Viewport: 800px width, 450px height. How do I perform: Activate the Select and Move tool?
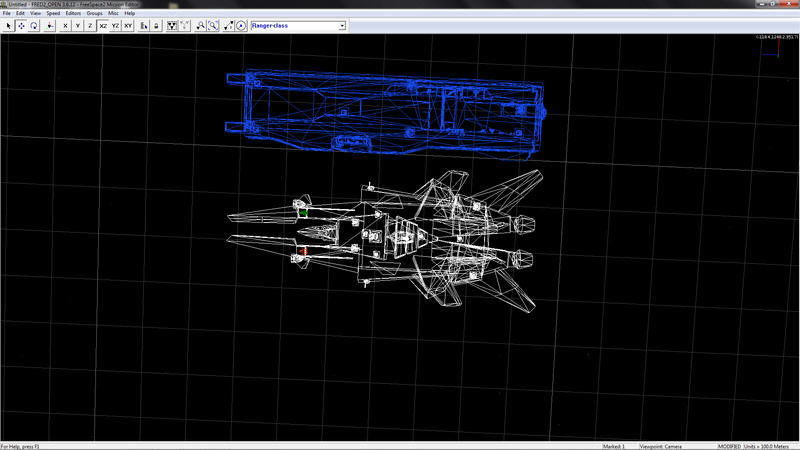(22, 25)
